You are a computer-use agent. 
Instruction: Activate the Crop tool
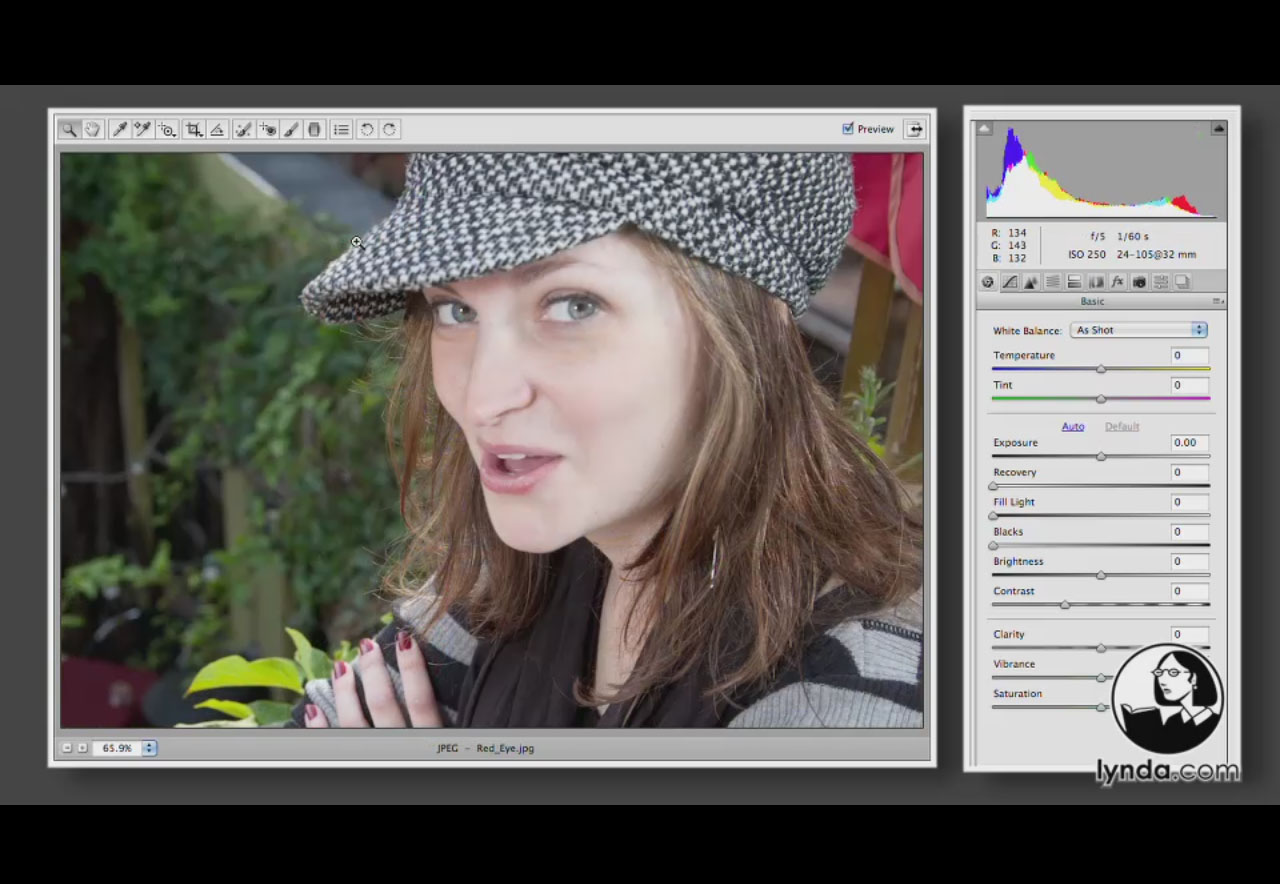193,130
